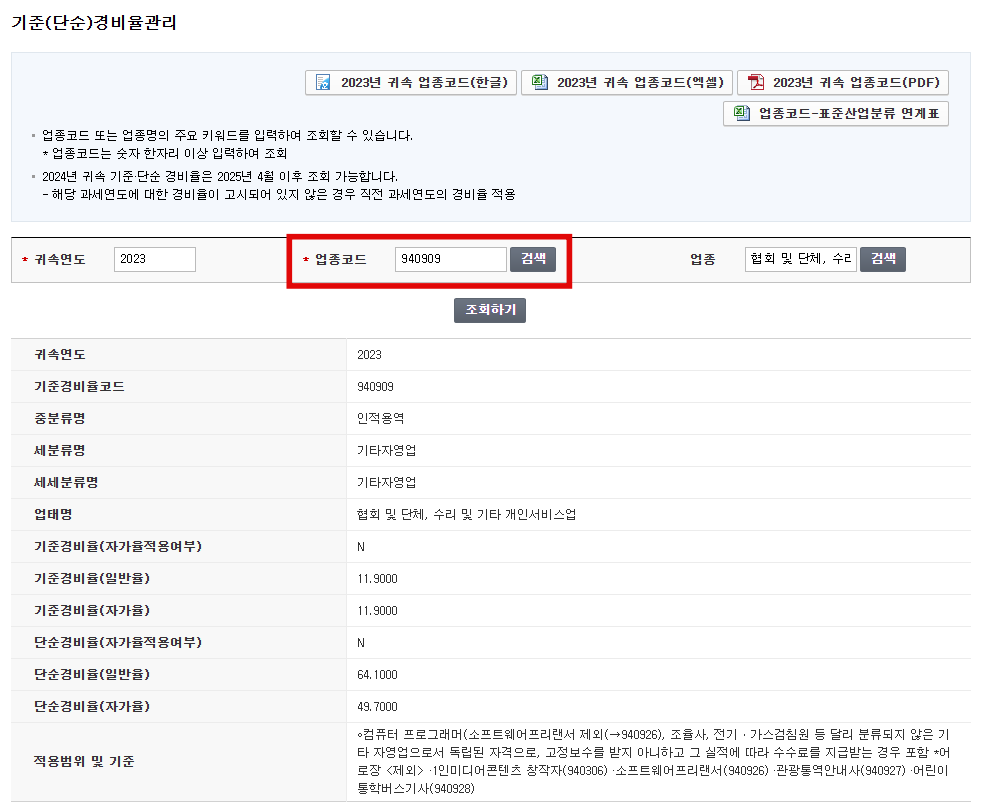Click the Excel icon on 엑셀 업종코드 button
Viewport: 991px width, 806px height.
point(538,82)
